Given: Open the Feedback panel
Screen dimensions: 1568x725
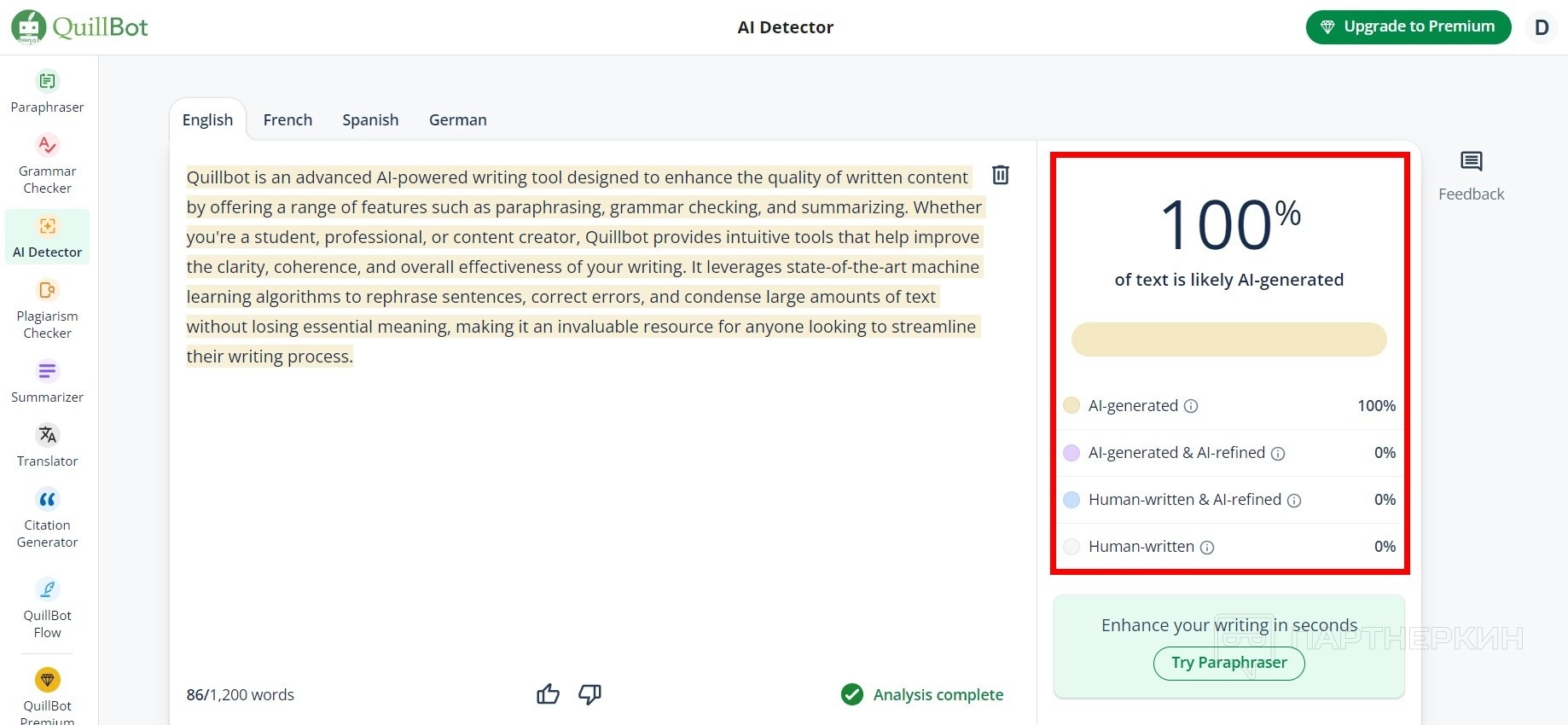Looking at the screenshot, I should pyautogui.click(x=1471, y=176).
